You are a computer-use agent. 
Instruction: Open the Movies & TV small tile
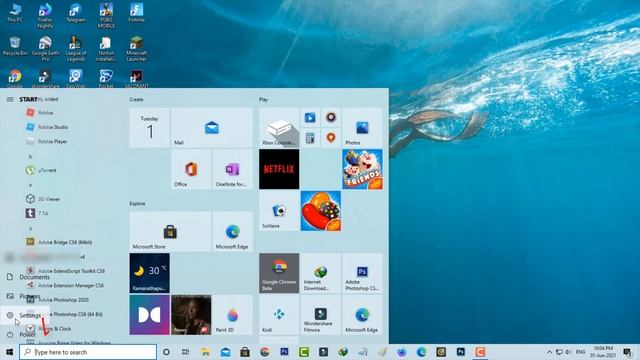coord(310,118)
